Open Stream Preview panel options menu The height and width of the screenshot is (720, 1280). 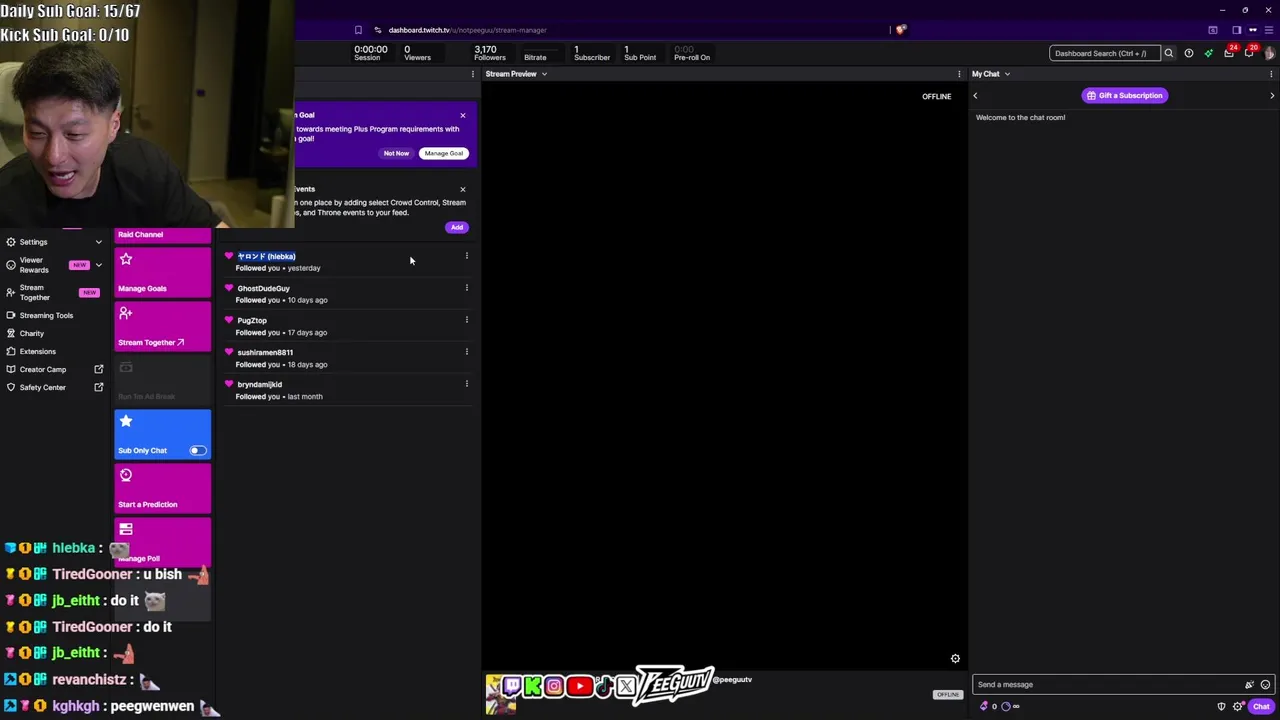pos(959,74)
